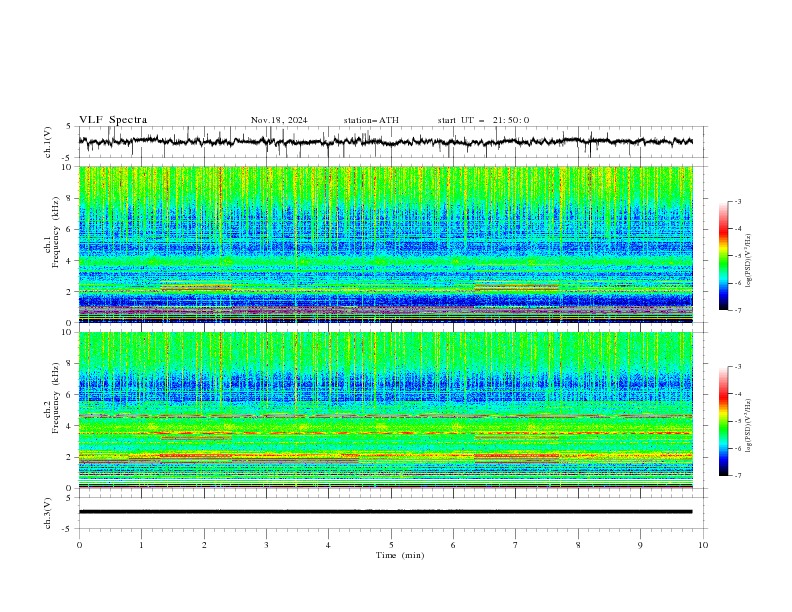Click tick label "10" on the Time axis

coord(703,545)
